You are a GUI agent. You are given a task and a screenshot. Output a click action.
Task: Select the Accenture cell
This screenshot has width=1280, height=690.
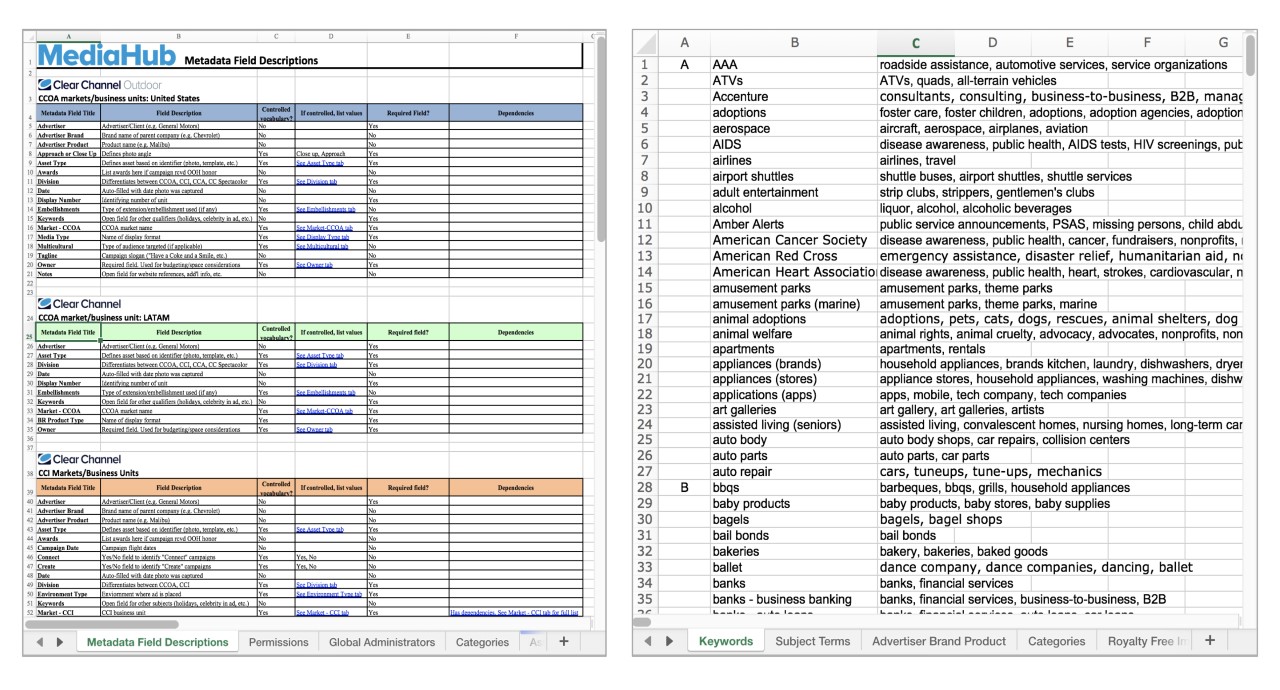coord(793,97)
